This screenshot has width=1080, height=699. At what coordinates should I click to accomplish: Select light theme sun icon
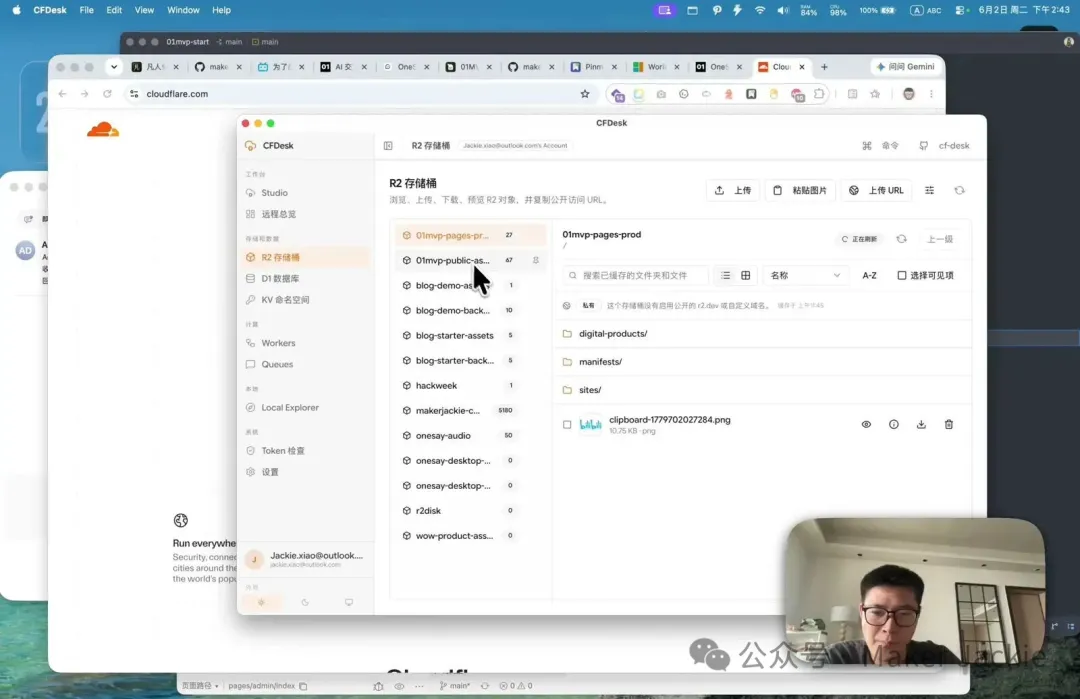pos(261,603)
